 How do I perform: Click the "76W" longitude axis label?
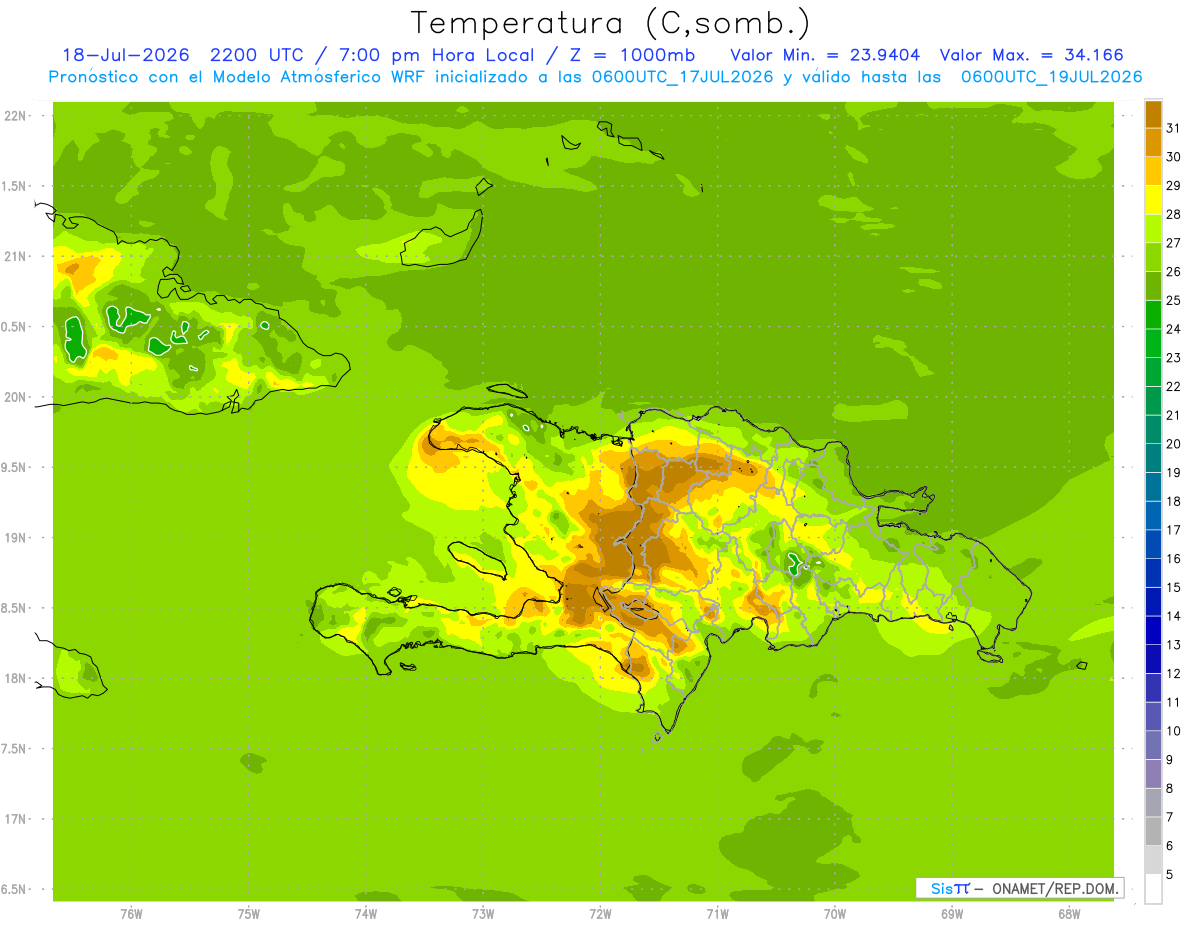point(131,913)
